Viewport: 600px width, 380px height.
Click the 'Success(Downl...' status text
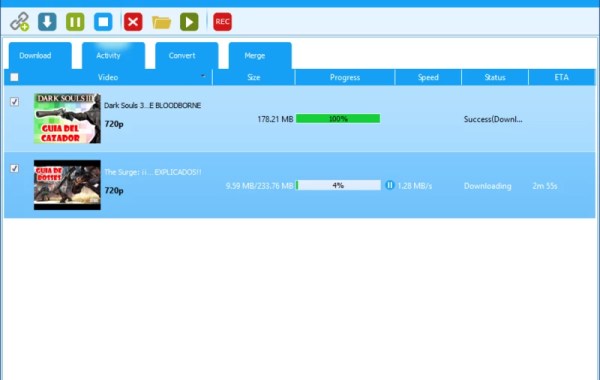coord(493,119)
